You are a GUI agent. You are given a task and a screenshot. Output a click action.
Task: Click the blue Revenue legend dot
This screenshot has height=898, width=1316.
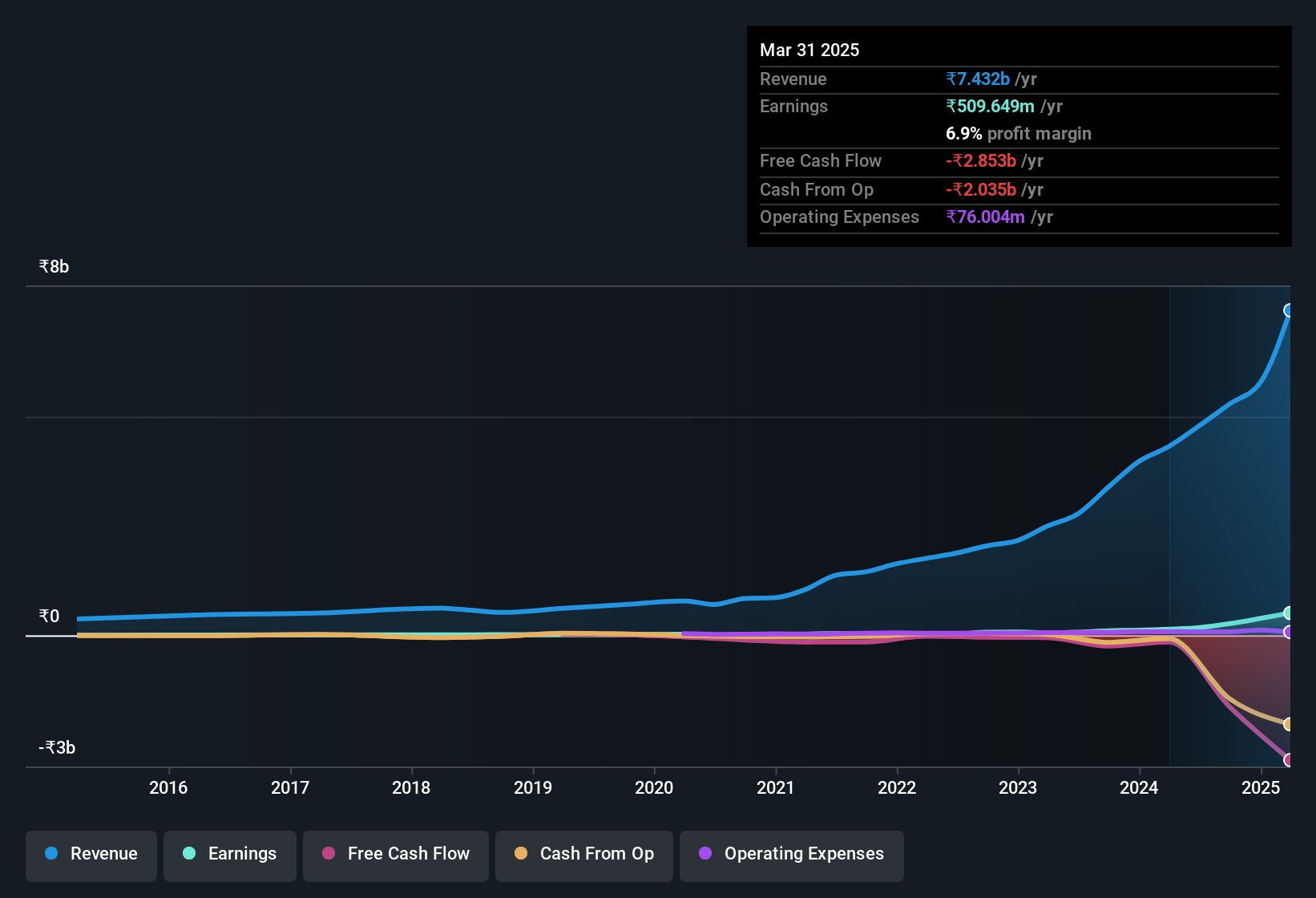click(x=50, y=854)
